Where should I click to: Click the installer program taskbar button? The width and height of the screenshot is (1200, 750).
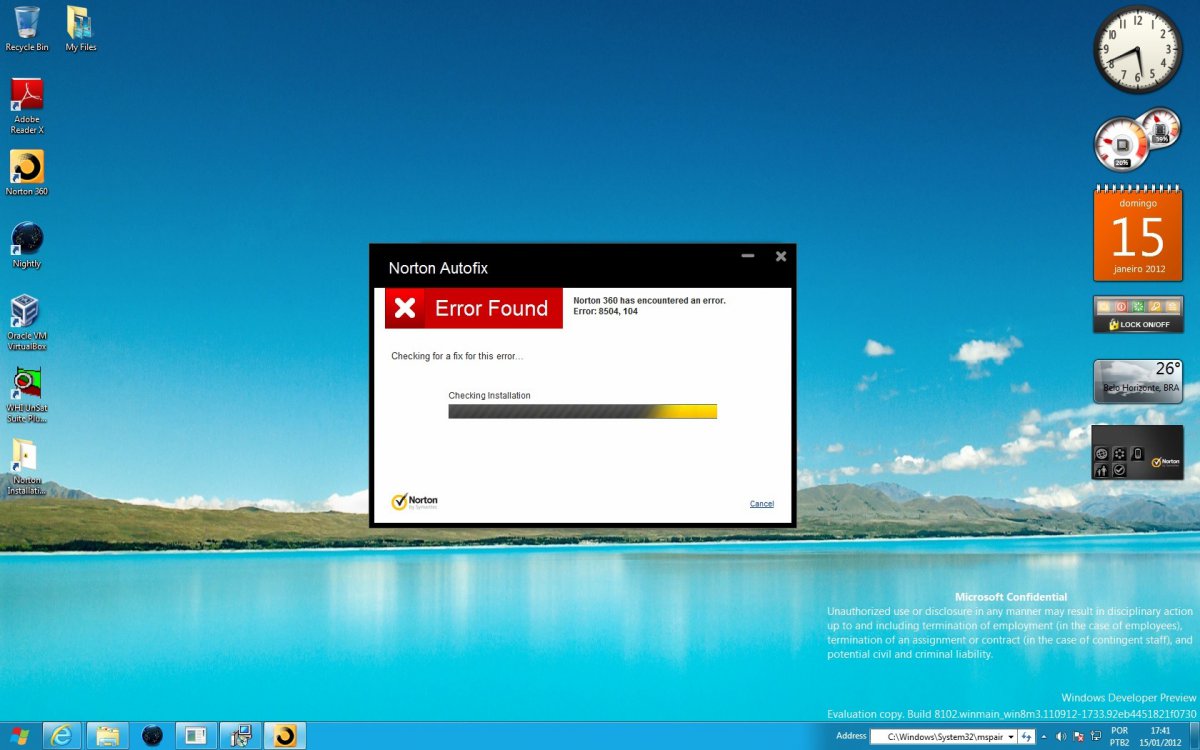point(240,736)
